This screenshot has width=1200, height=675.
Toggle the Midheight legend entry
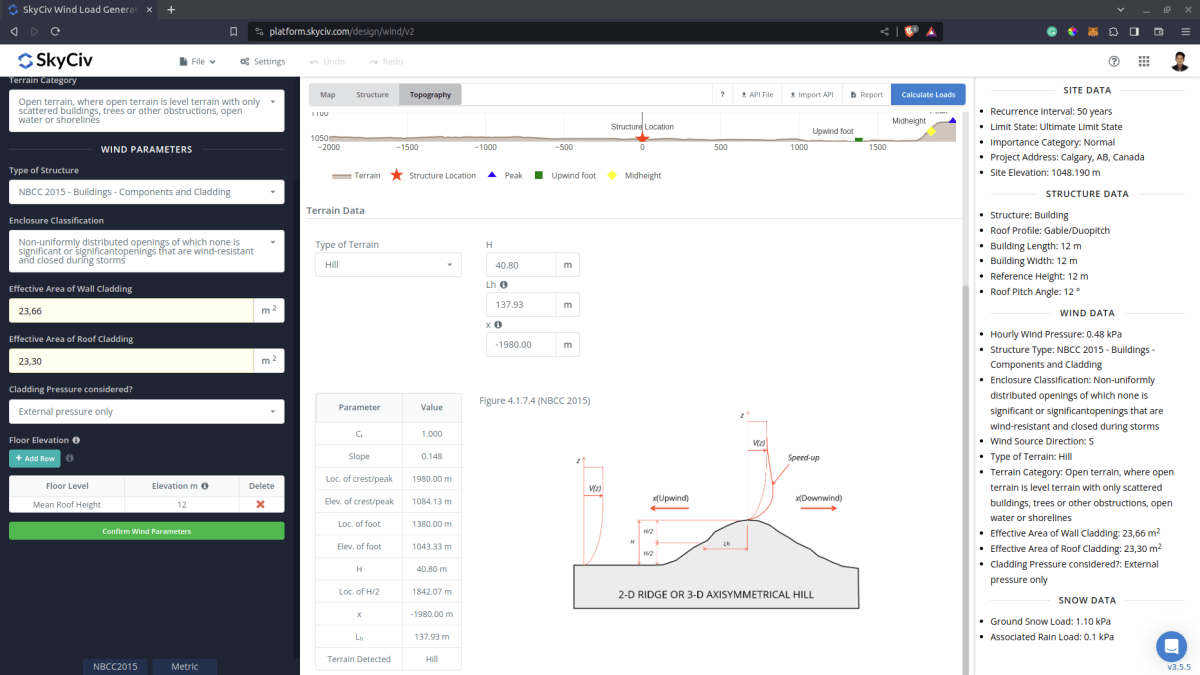pos(635,175)
